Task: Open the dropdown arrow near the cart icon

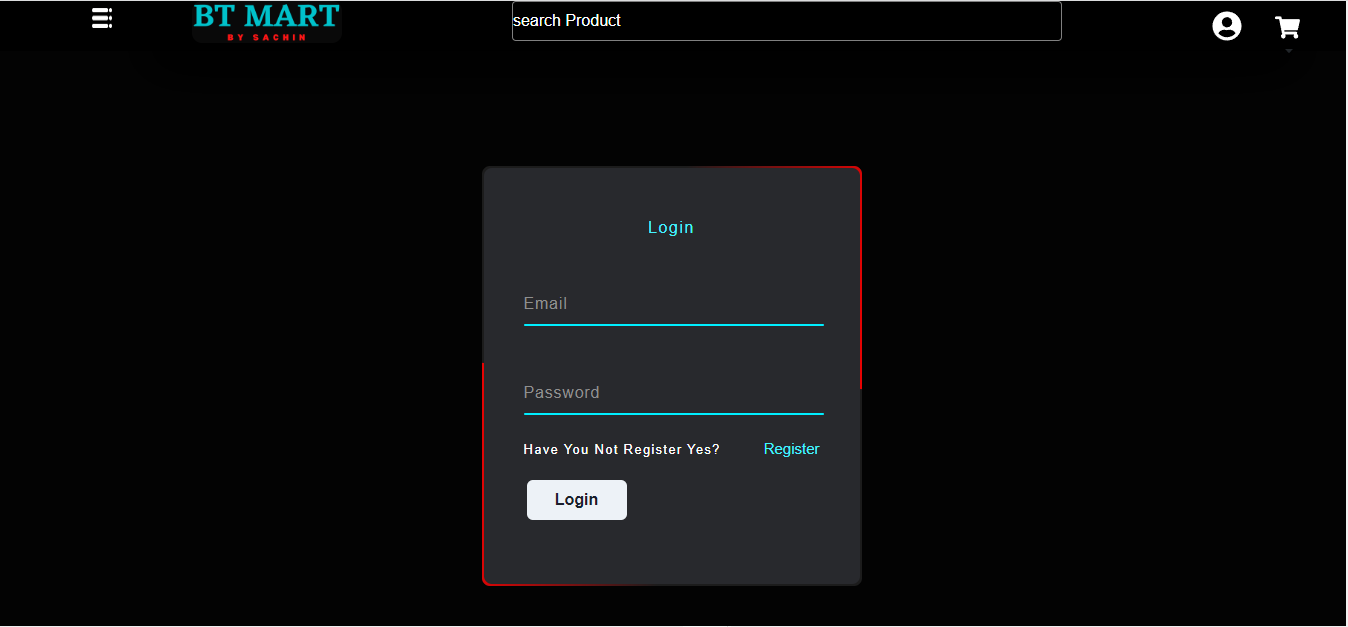Action: tap(1288, 48)
